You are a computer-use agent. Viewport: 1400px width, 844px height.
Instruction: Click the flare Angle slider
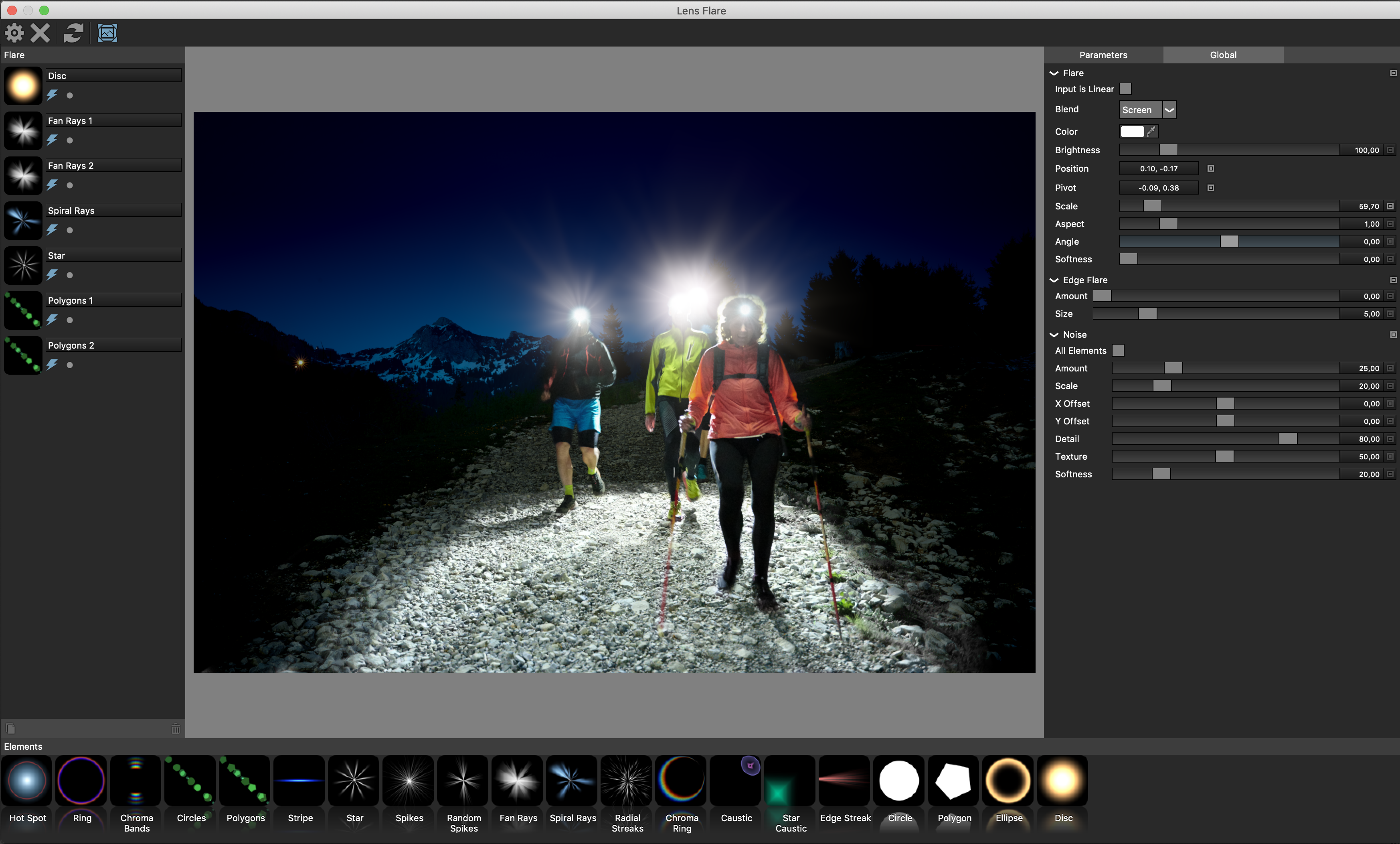coord(1229,241)
